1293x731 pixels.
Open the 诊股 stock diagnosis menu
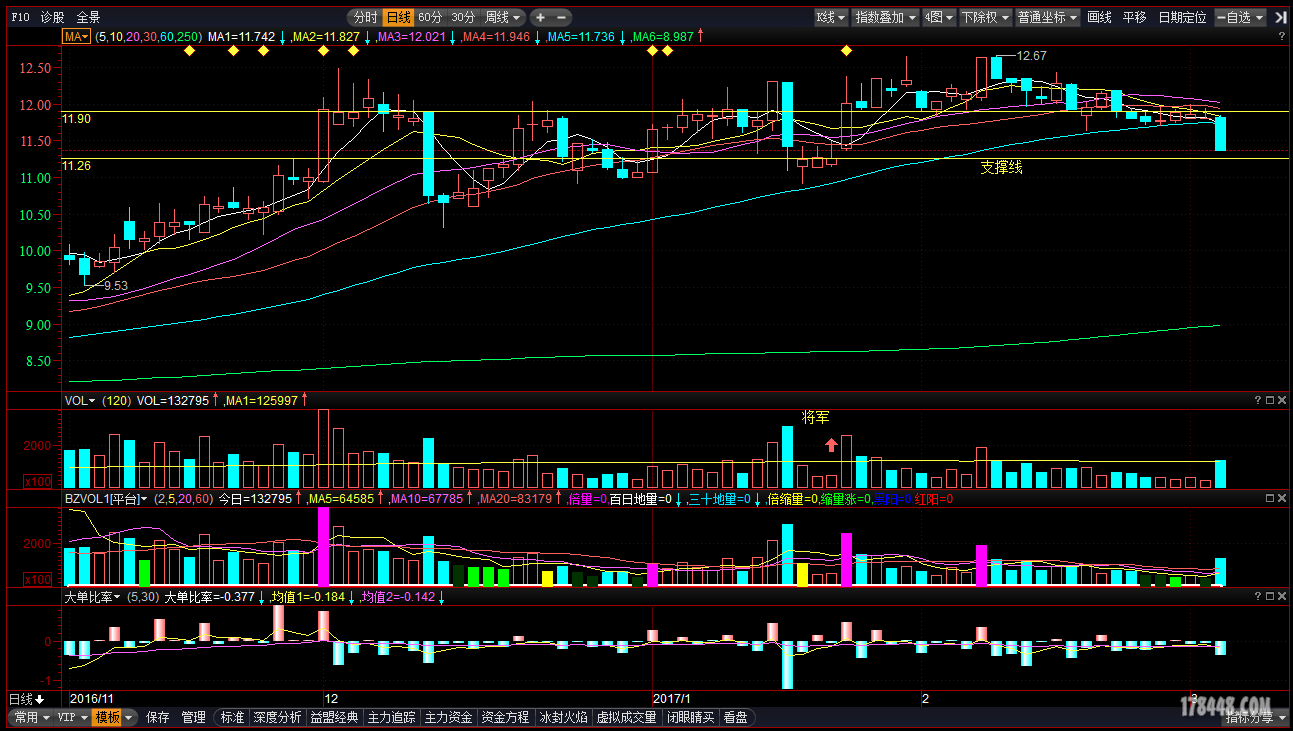[53, 17]
